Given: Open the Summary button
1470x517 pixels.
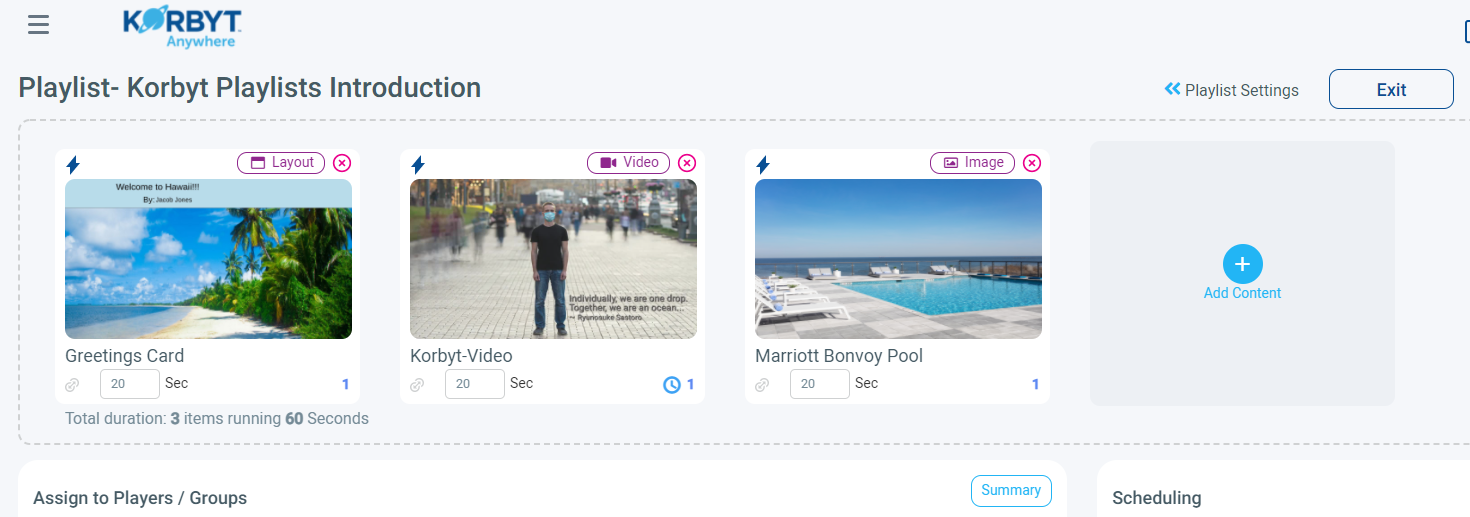Looking at the screenshot, I should (1011, 490).
